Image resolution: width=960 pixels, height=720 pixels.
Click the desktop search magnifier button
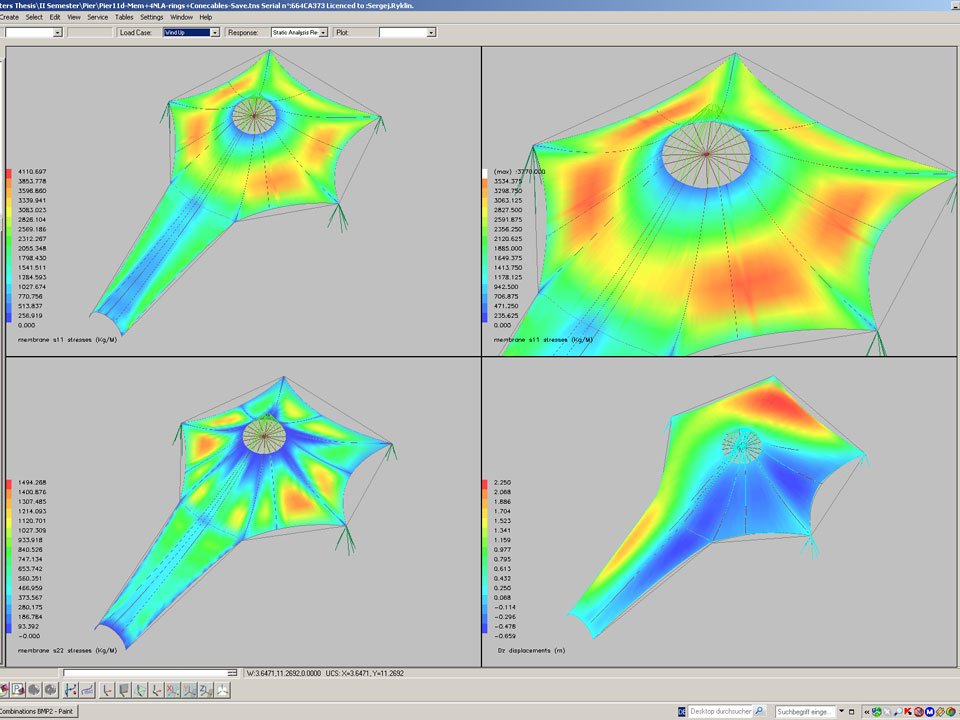(760, 711)
